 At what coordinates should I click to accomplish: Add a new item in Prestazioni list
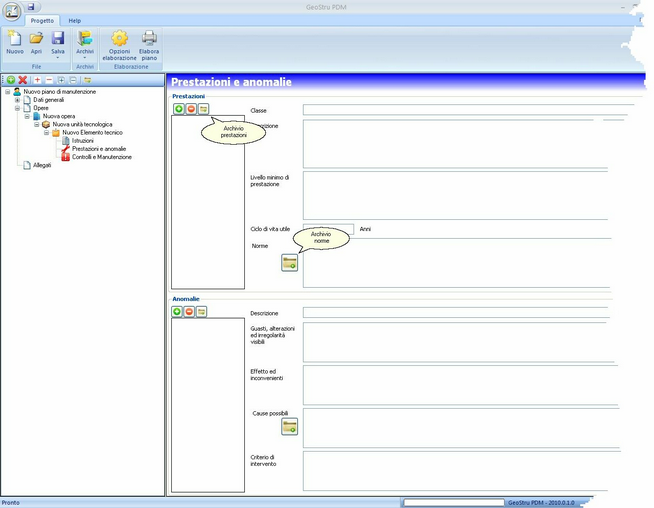[179, 109]
